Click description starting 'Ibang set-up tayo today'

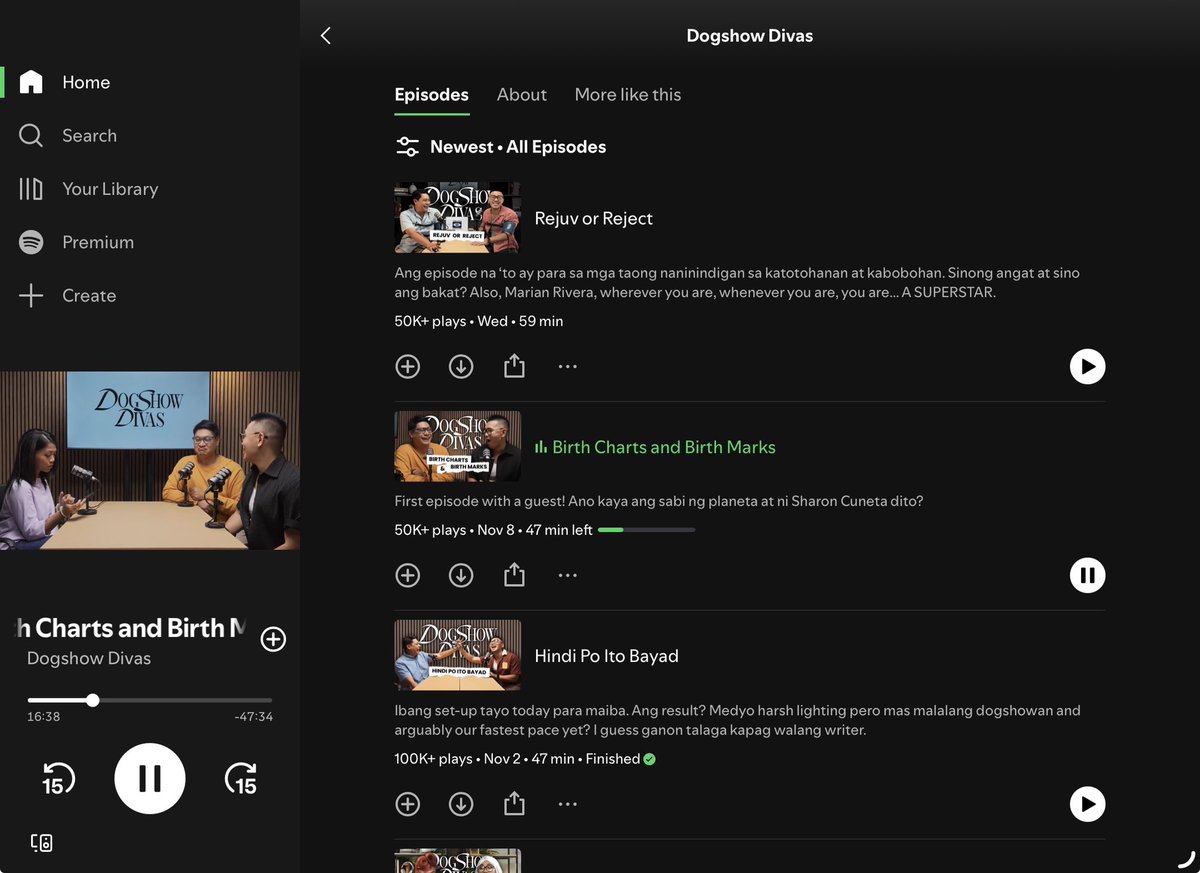738,720
